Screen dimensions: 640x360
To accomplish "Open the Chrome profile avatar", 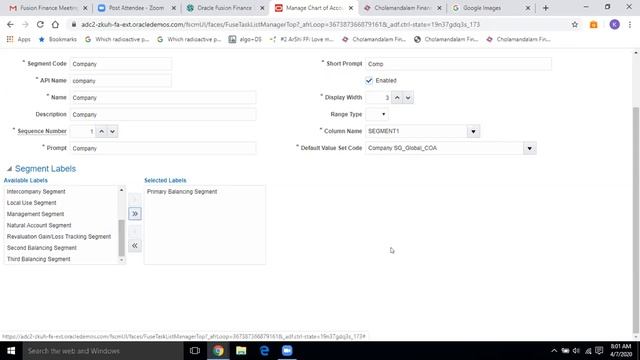I will 614,24.
